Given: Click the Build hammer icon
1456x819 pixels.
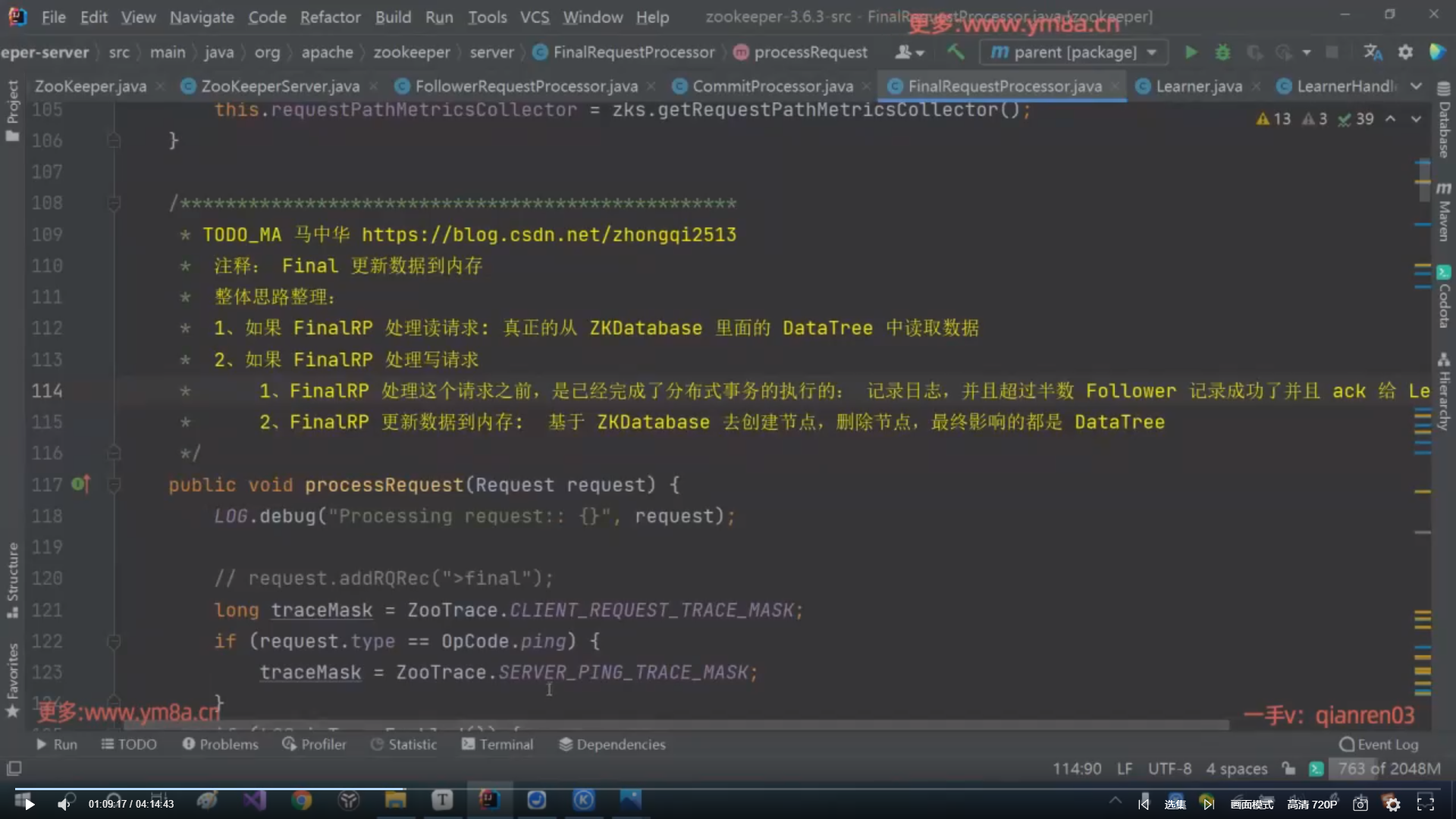Looking at the screenshot, I should [955, 52].
